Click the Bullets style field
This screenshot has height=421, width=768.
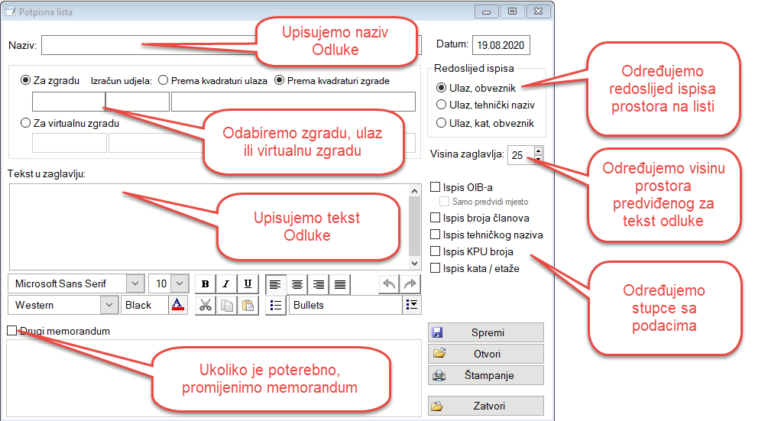pos(346,305)
